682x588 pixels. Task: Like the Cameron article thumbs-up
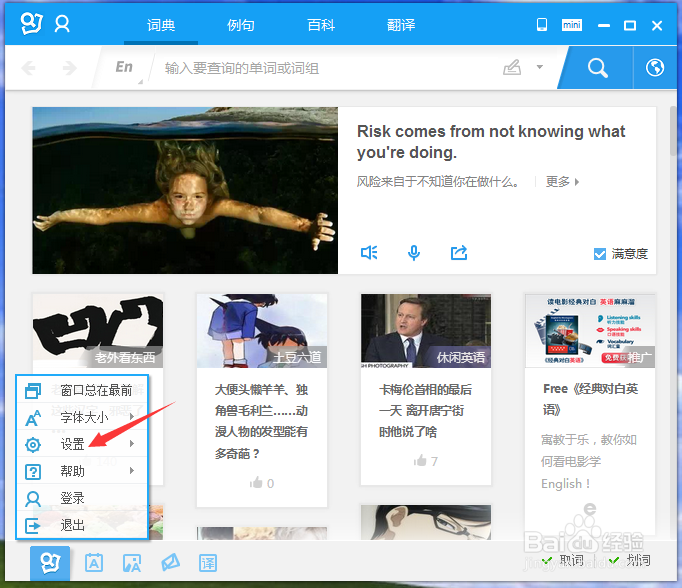pyautogui.click(x=420, y=460)
